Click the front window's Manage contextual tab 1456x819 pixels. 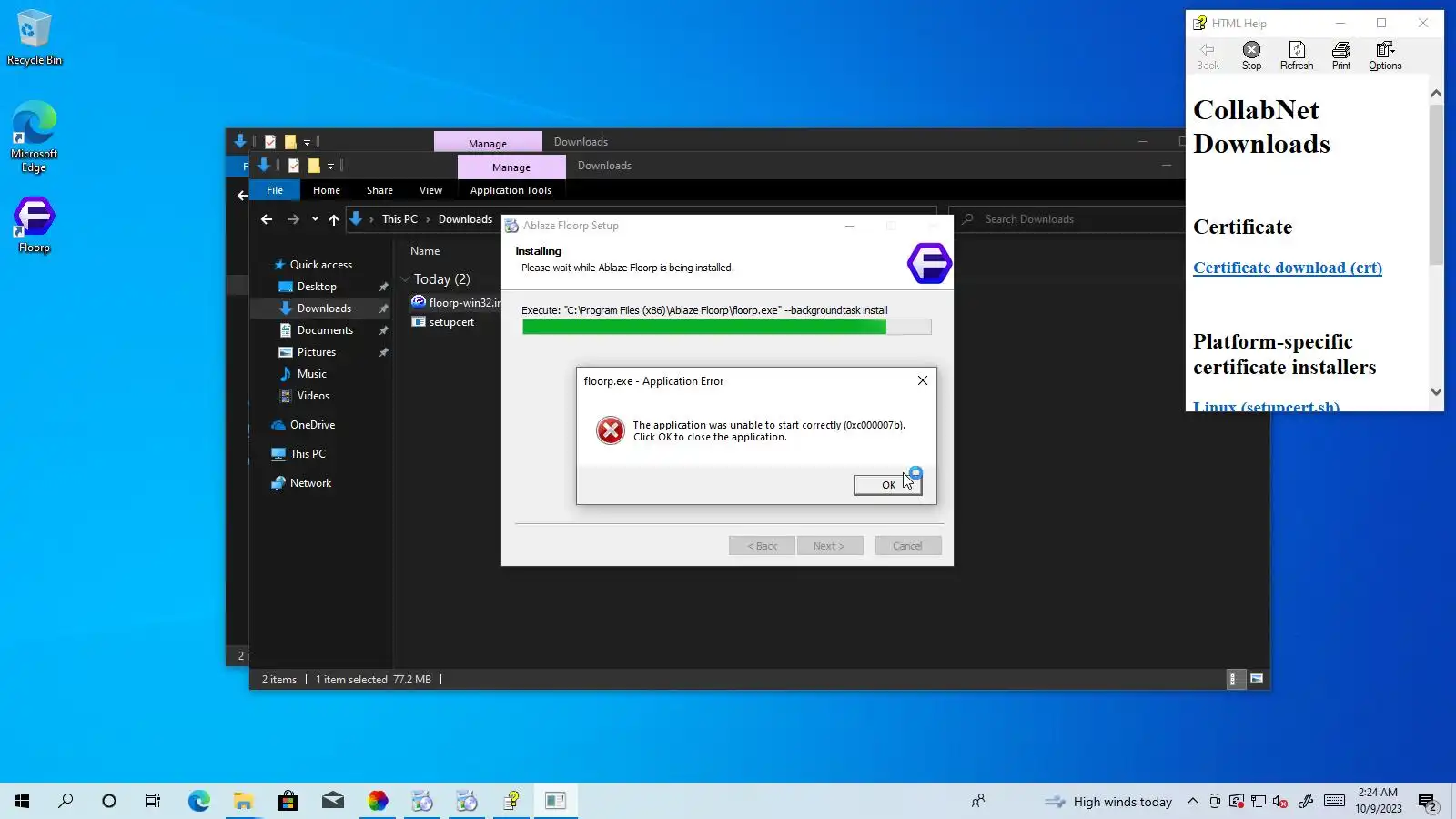(x=511, y=167)
